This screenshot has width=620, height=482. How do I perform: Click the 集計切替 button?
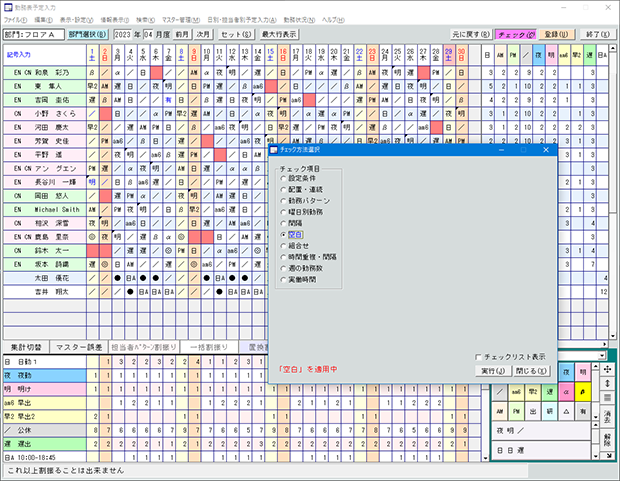coord(26,347)
